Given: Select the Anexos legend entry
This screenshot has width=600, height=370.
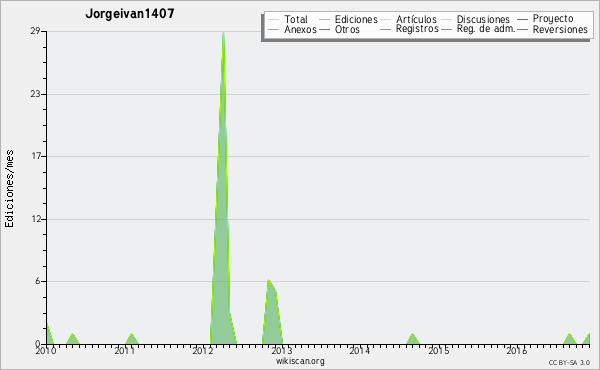Looking at the screenshot, I should pos(300,30).
